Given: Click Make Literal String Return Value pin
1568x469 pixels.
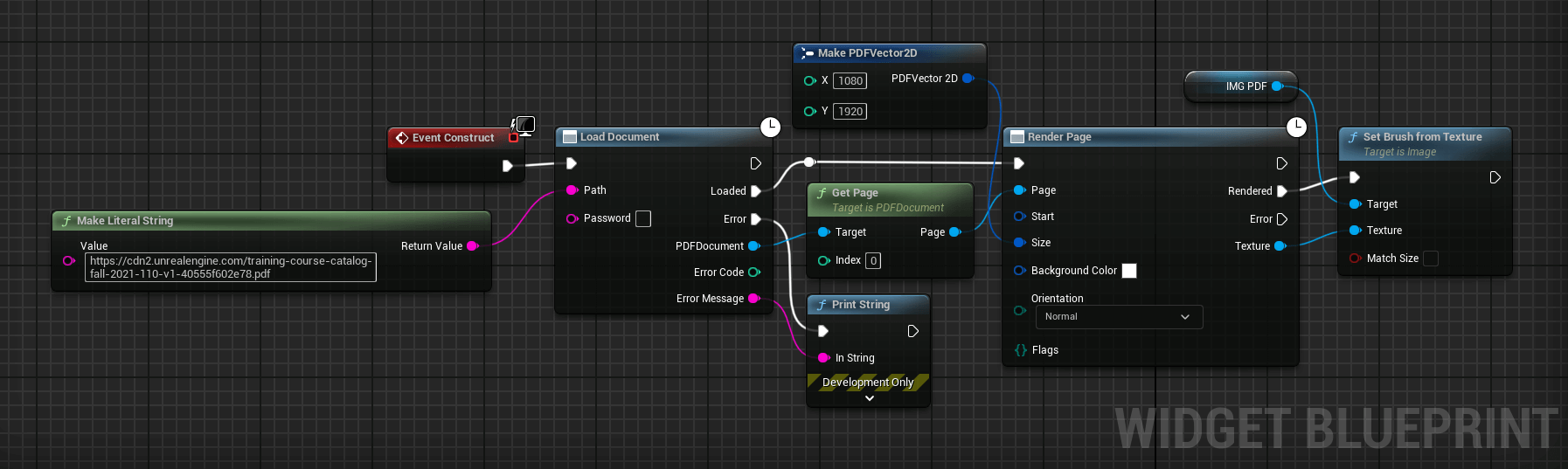Looking at the screenshot, I should coord(472,246).
